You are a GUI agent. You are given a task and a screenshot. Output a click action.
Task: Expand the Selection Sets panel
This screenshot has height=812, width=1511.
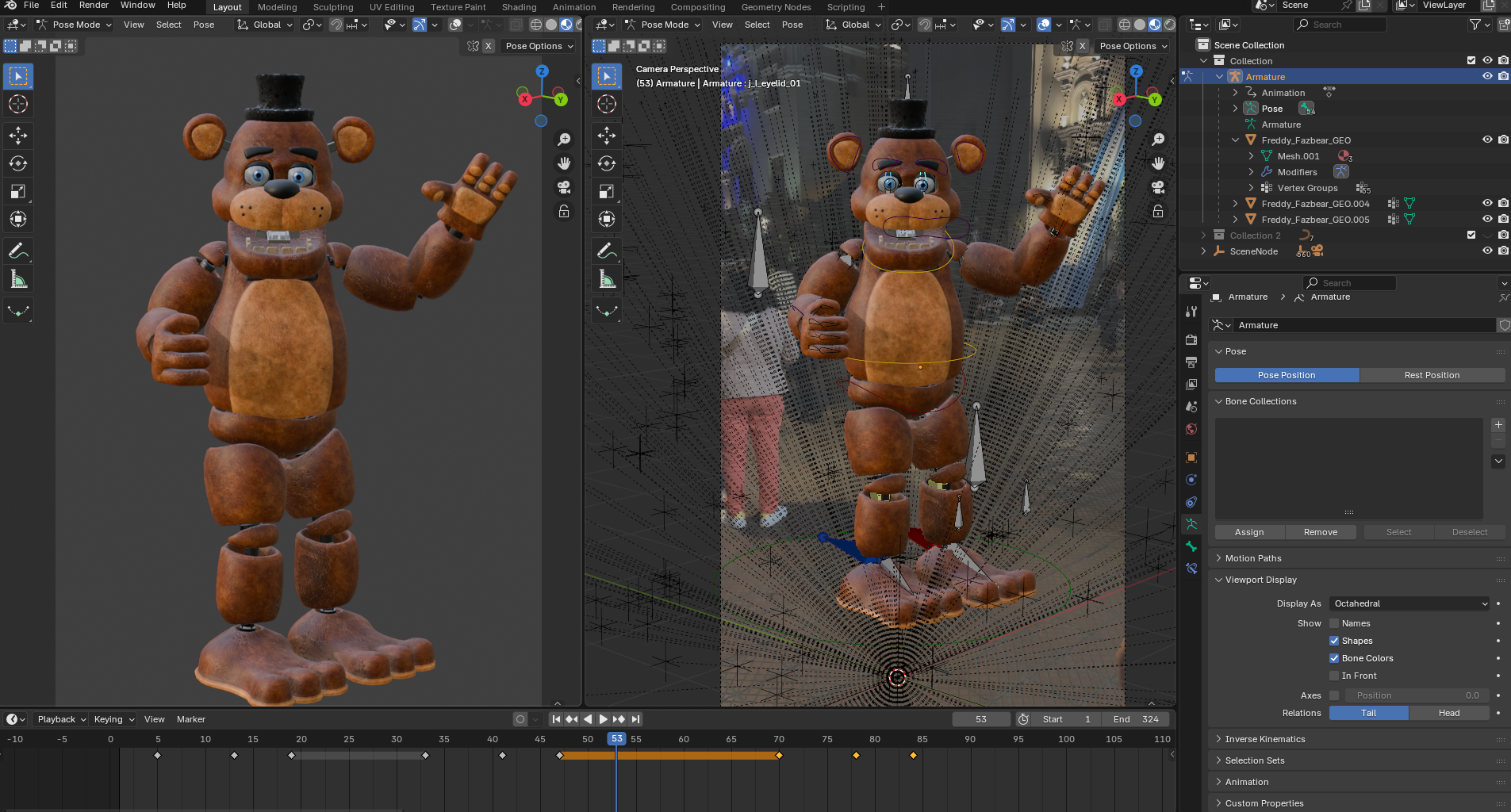[1254, 760]
